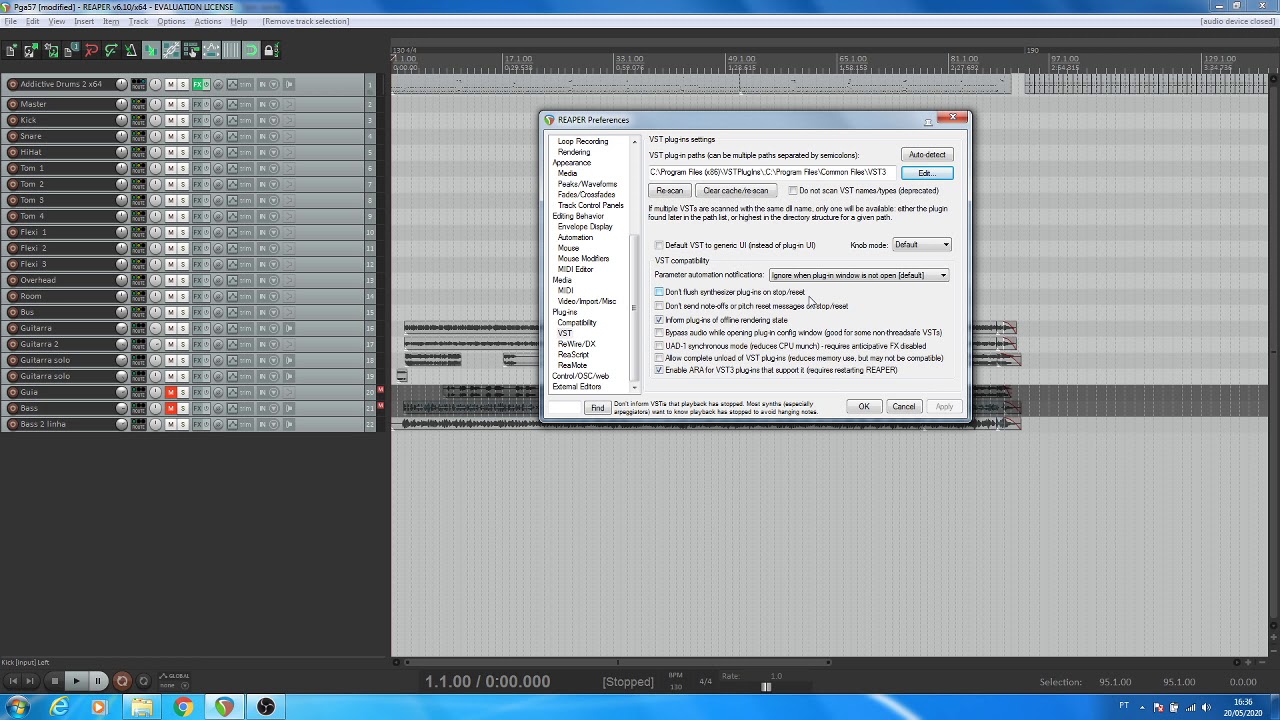This screenshot has height=720, width=1280.
Task: Open envelopes for the Snare track
Action: point(232,136)
